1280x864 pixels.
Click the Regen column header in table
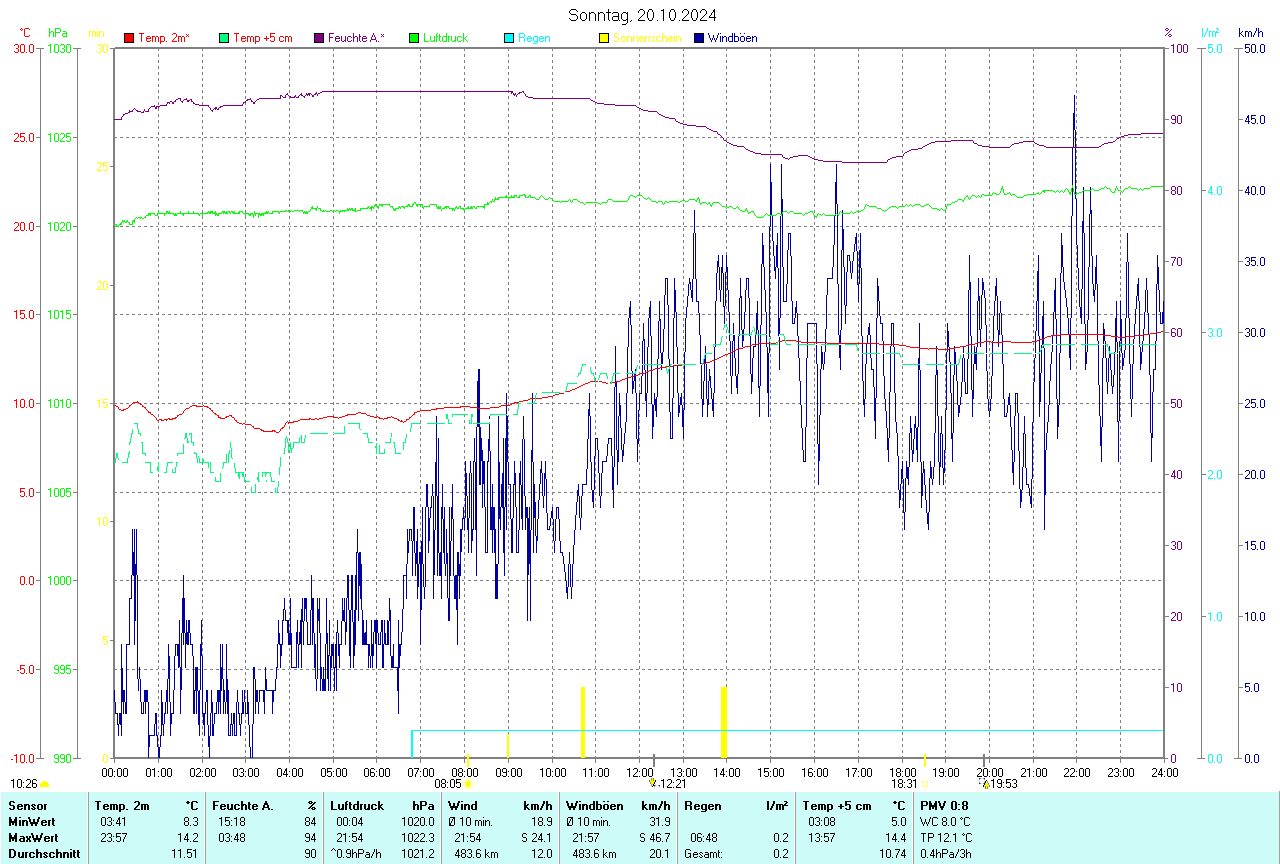(x=702, y=806)
